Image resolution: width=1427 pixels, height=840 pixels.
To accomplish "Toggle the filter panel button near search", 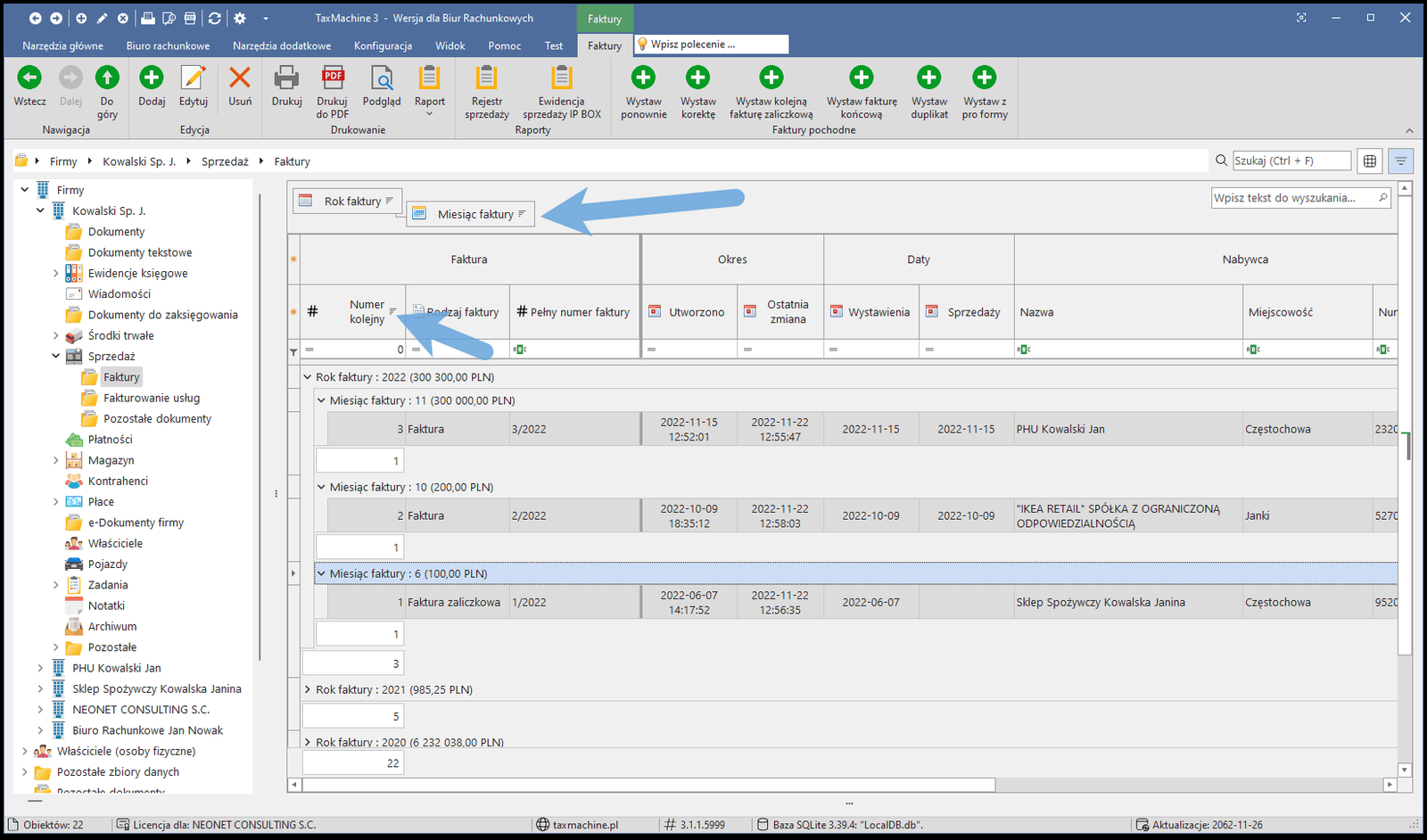I will [1400, 161].
